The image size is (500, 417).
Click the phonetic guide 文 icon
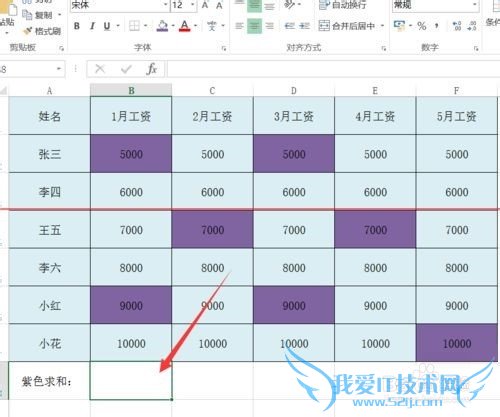pyautogui.click(x=212, y=26)
